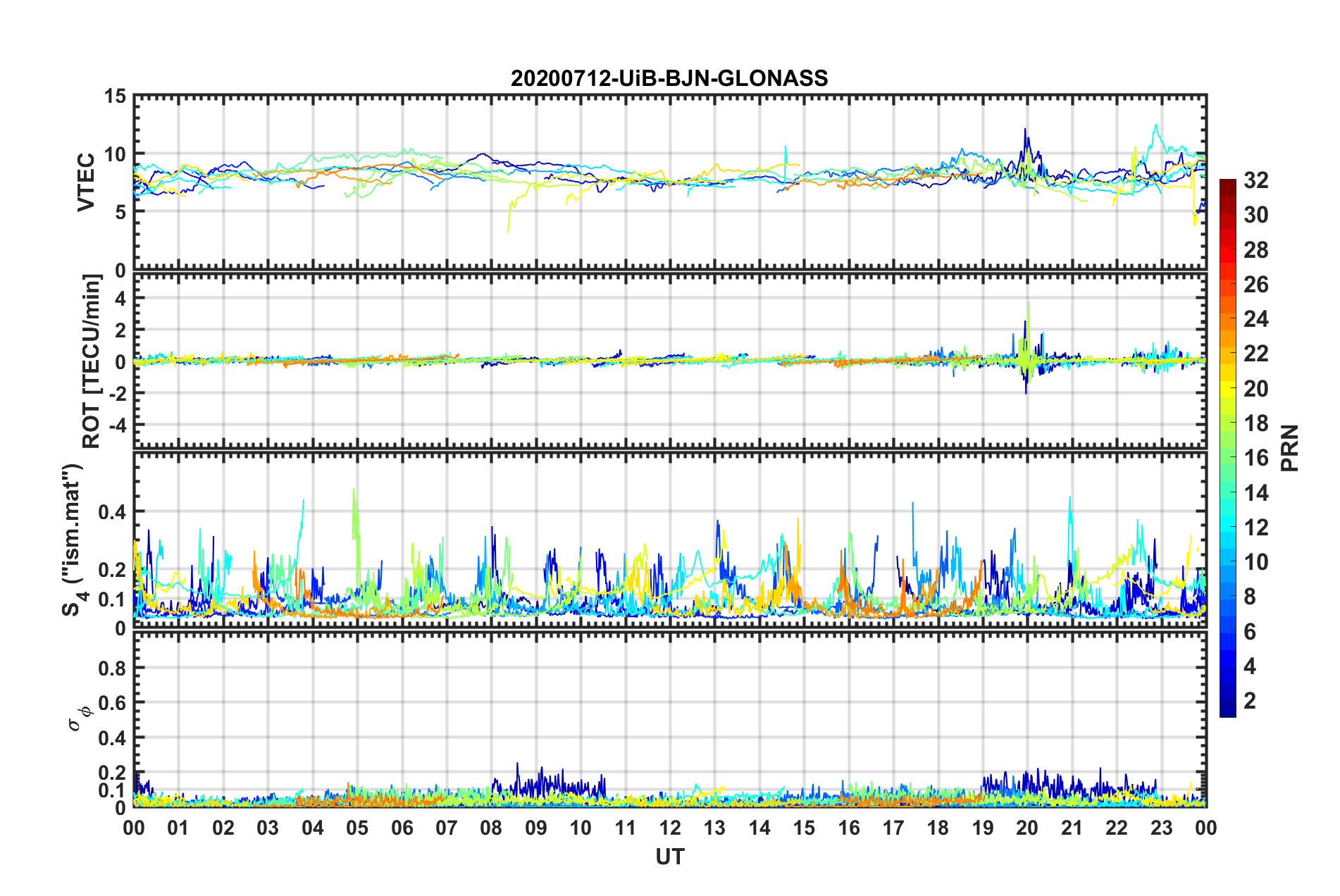The image size is (1340, 896).
Task: Click the PRN colorbar
Action: coord(1228,448)
